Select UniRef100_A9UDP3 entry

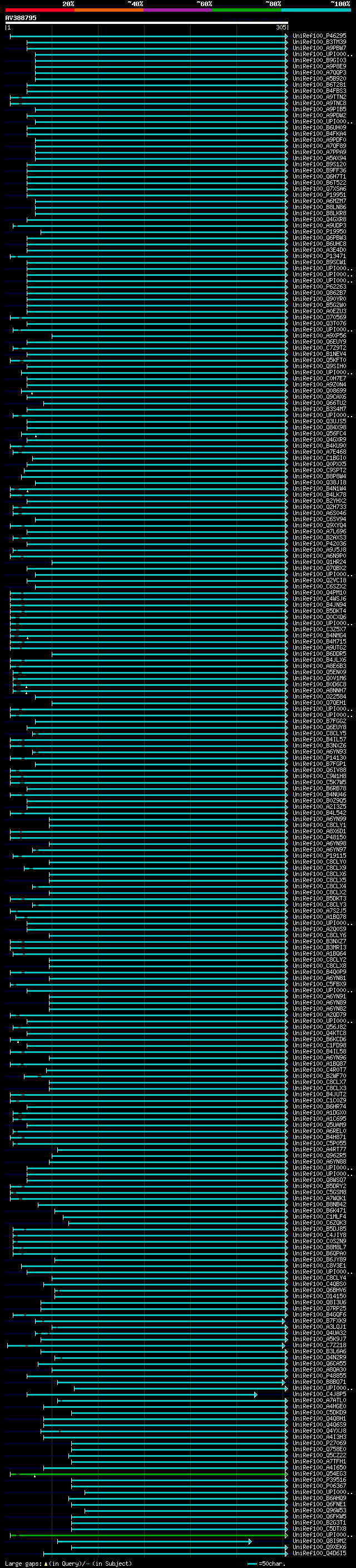tap(319, 226)
